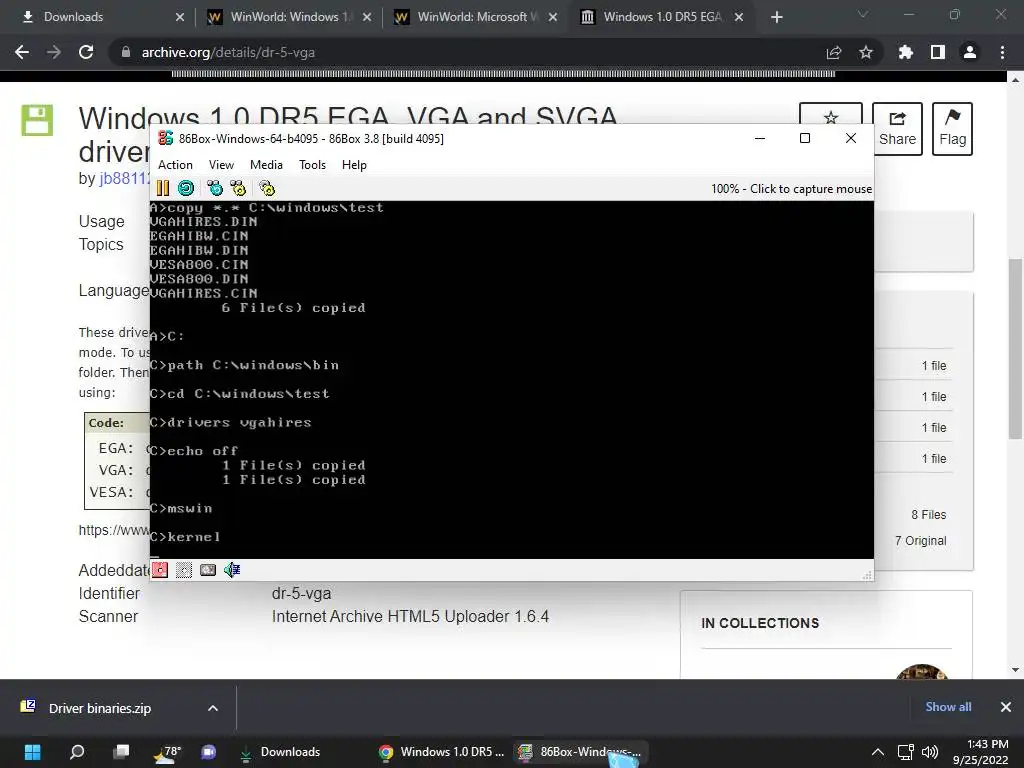Click the share page icon in address bar
Viewport: 1024px width, 768px height.
click(833, 52)
